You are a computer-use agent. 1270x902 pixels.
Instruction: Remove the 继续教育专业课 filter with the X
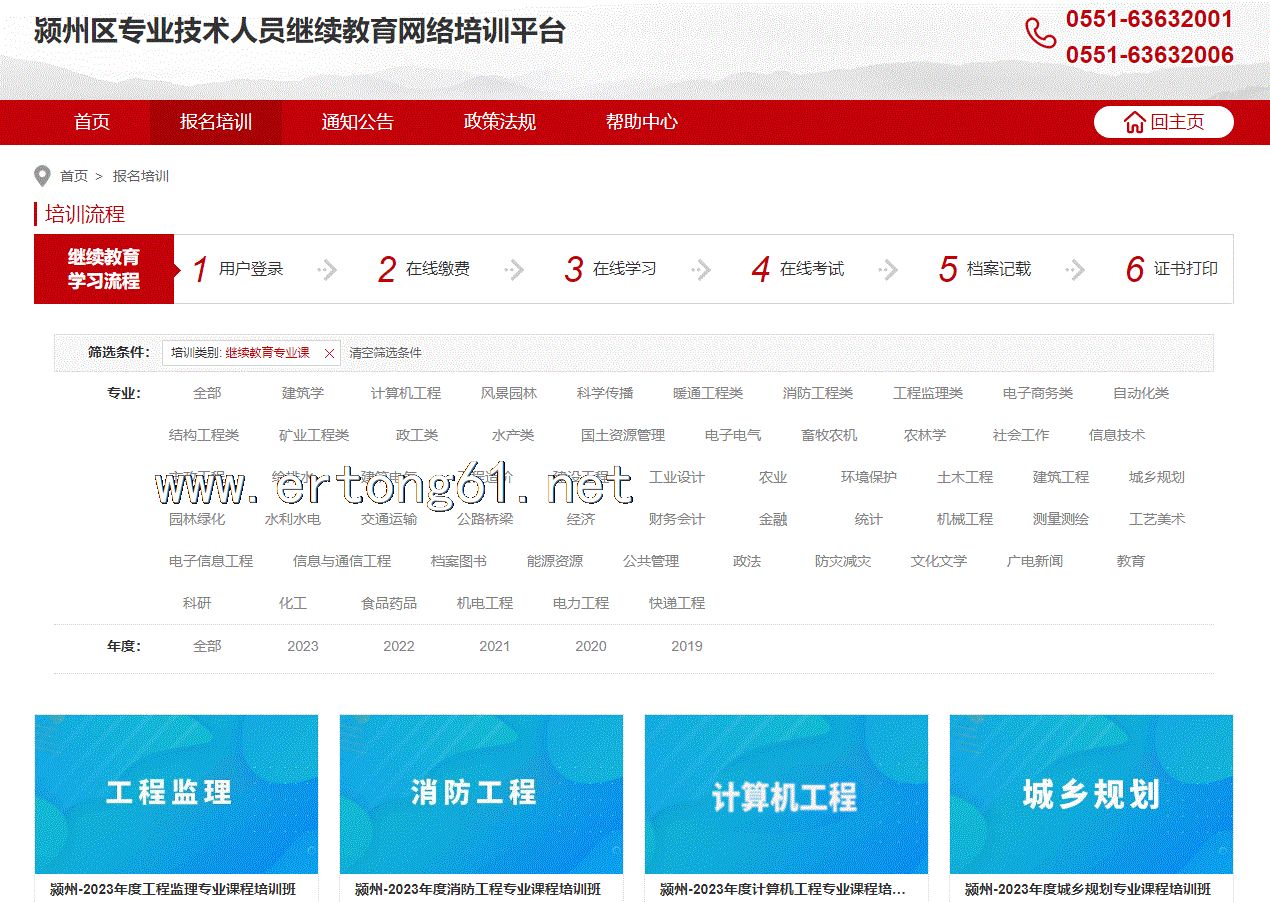point(329,353)
